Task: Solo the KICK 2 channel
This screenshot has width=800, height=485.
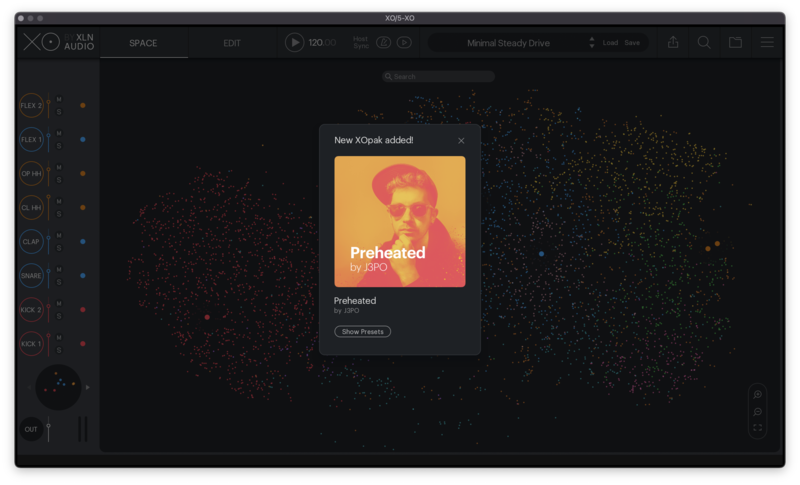Action: coord(59,316)
